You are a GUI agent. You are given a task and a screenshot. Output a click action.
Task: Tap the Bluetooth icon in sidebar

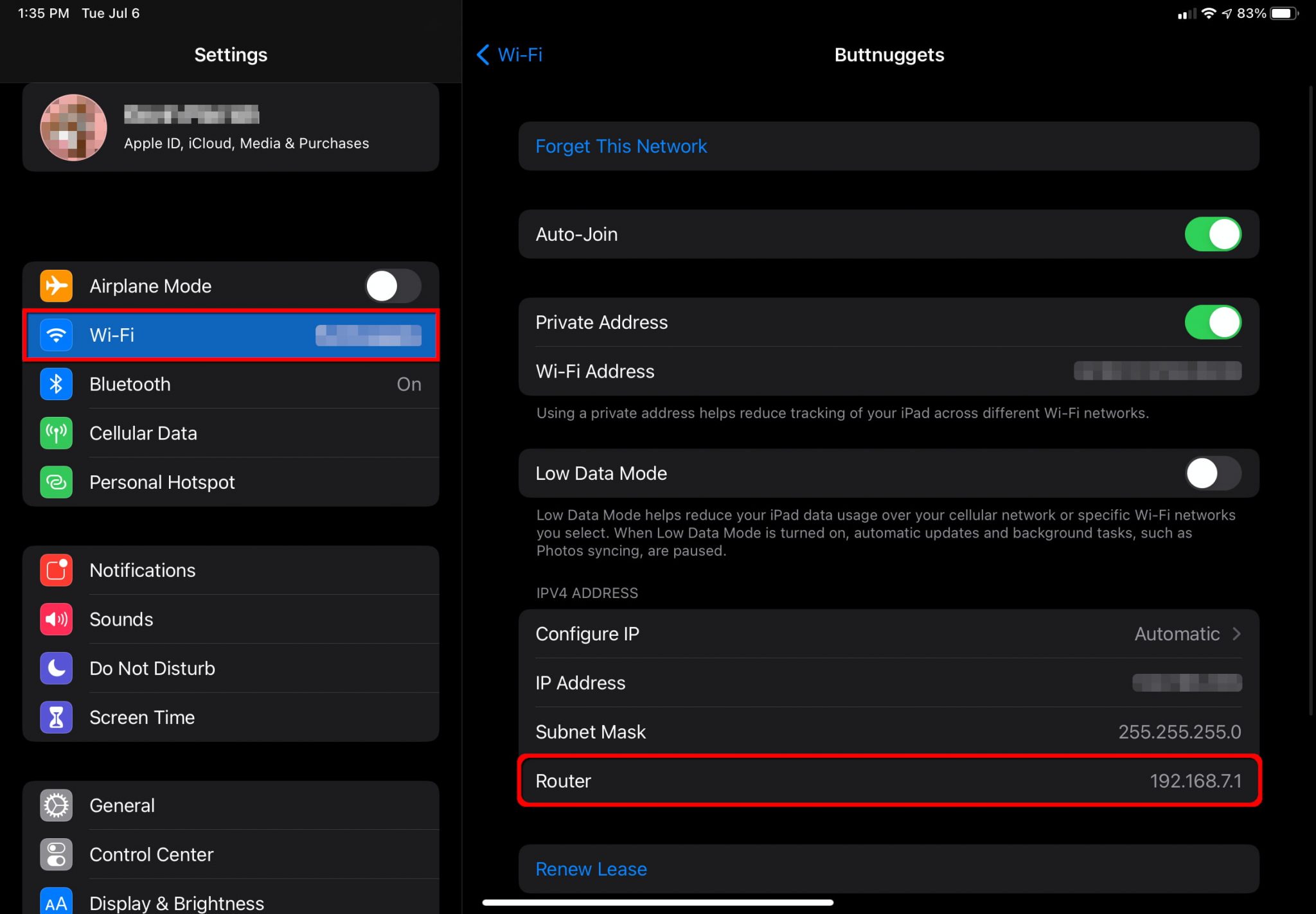click(56, 384)
